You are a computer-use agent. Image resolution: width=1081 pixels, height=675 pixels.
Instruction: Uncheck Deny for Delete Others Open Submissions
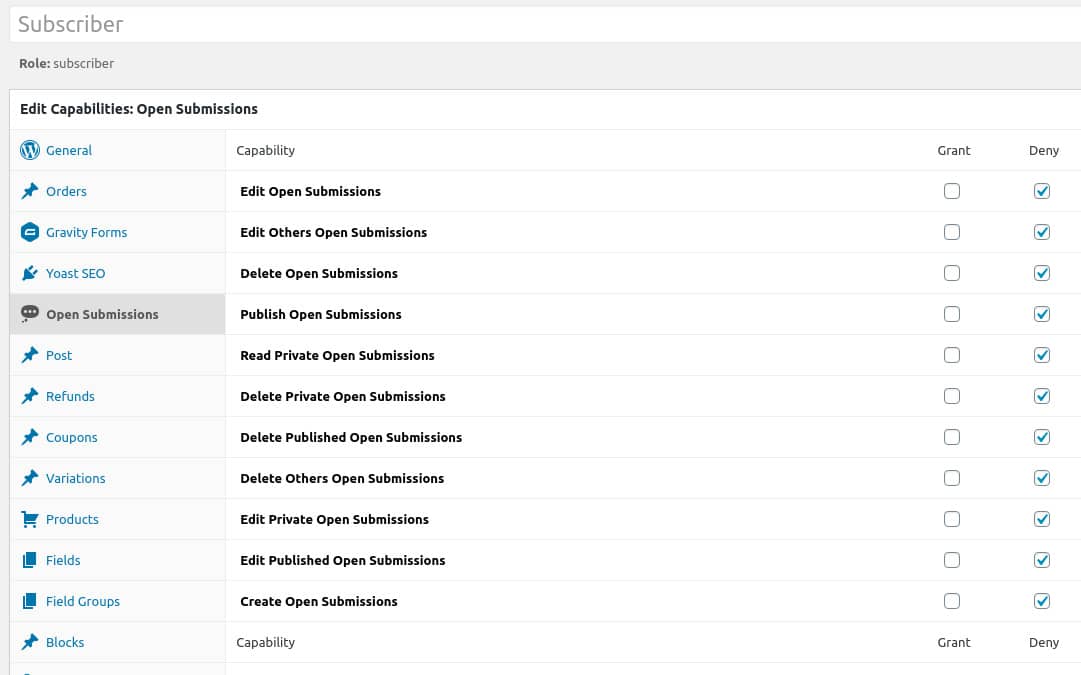(x=1042, y=478)
